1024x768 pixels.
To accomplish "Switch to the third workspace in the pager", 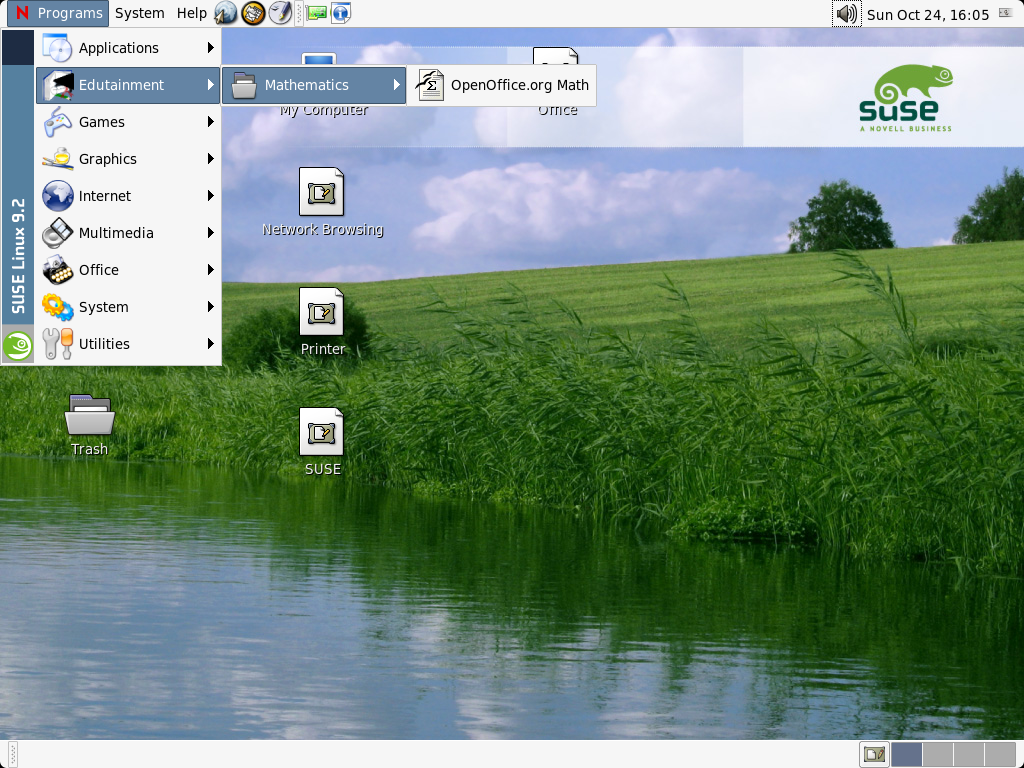I will click(x=968, y=754).
